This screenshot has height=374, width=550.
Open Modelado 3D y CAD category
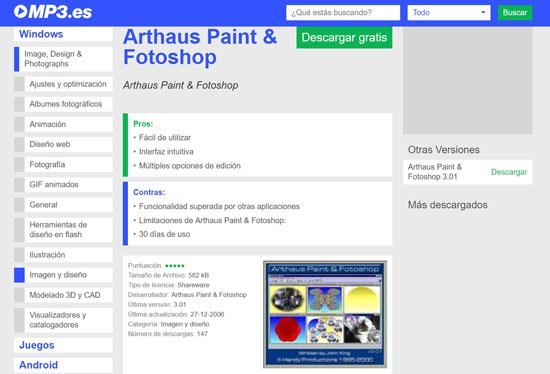[63, 295]
